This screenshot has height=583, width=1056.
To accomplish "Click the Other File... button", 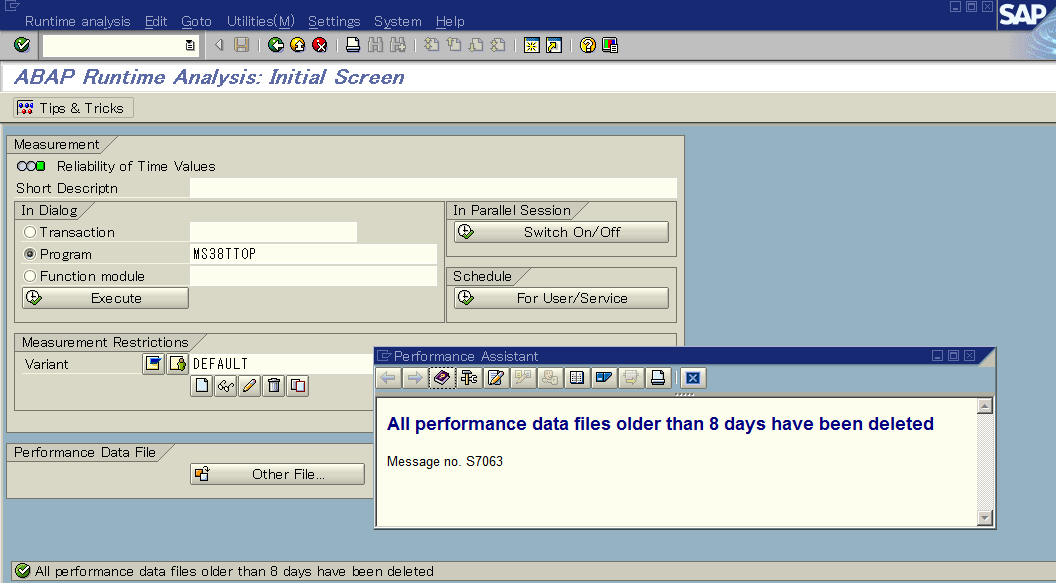I will pos(277,474).
